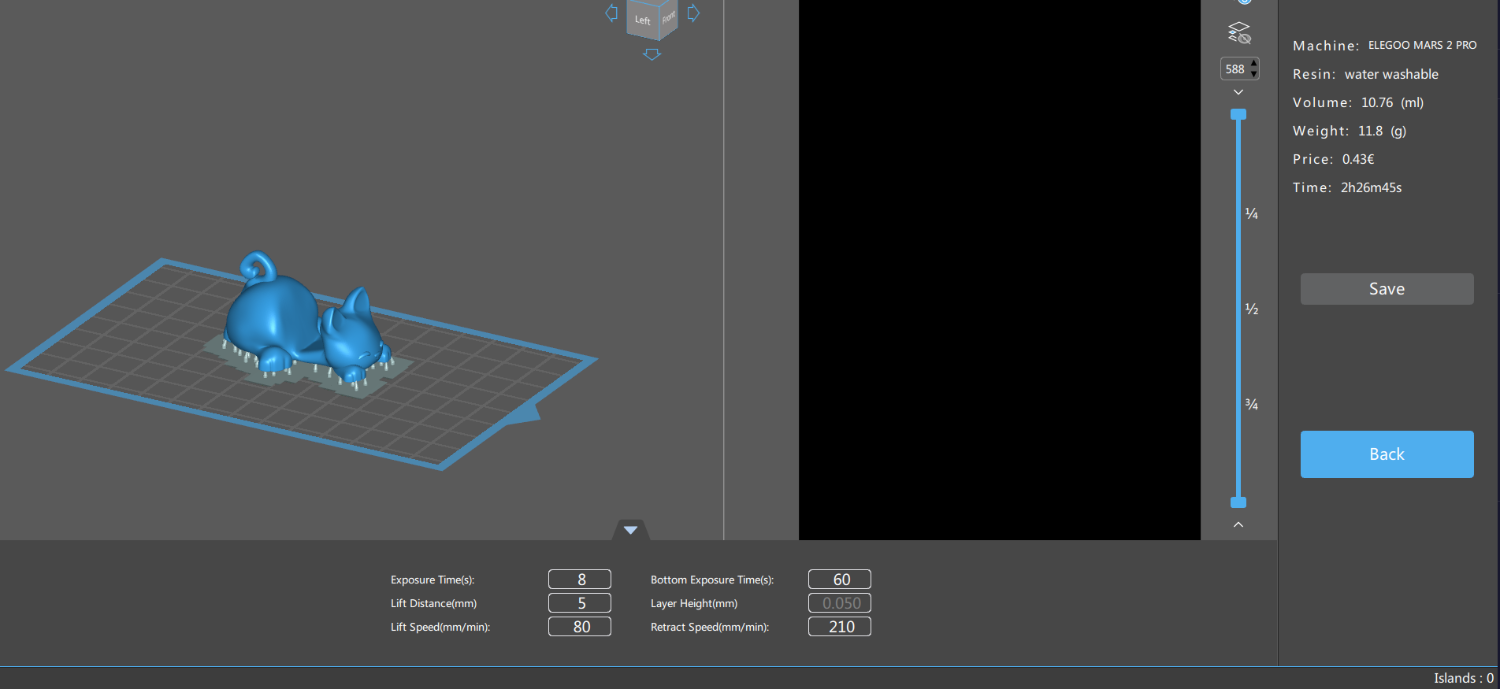
Task: Jump layer slider to ½ mark
Action: tap(1251, 309)
